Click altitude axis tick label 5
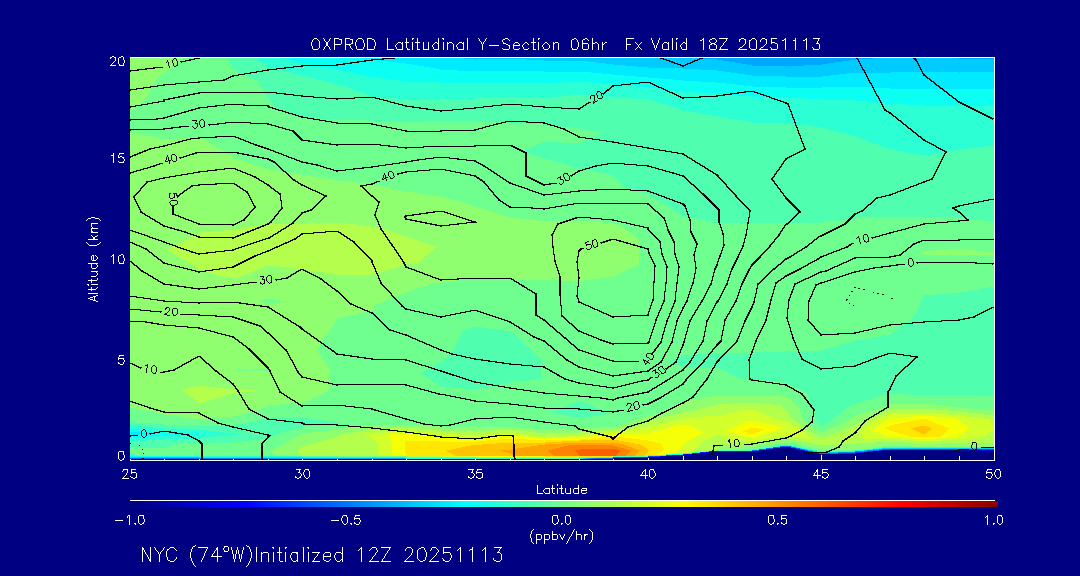 (121, 360)
